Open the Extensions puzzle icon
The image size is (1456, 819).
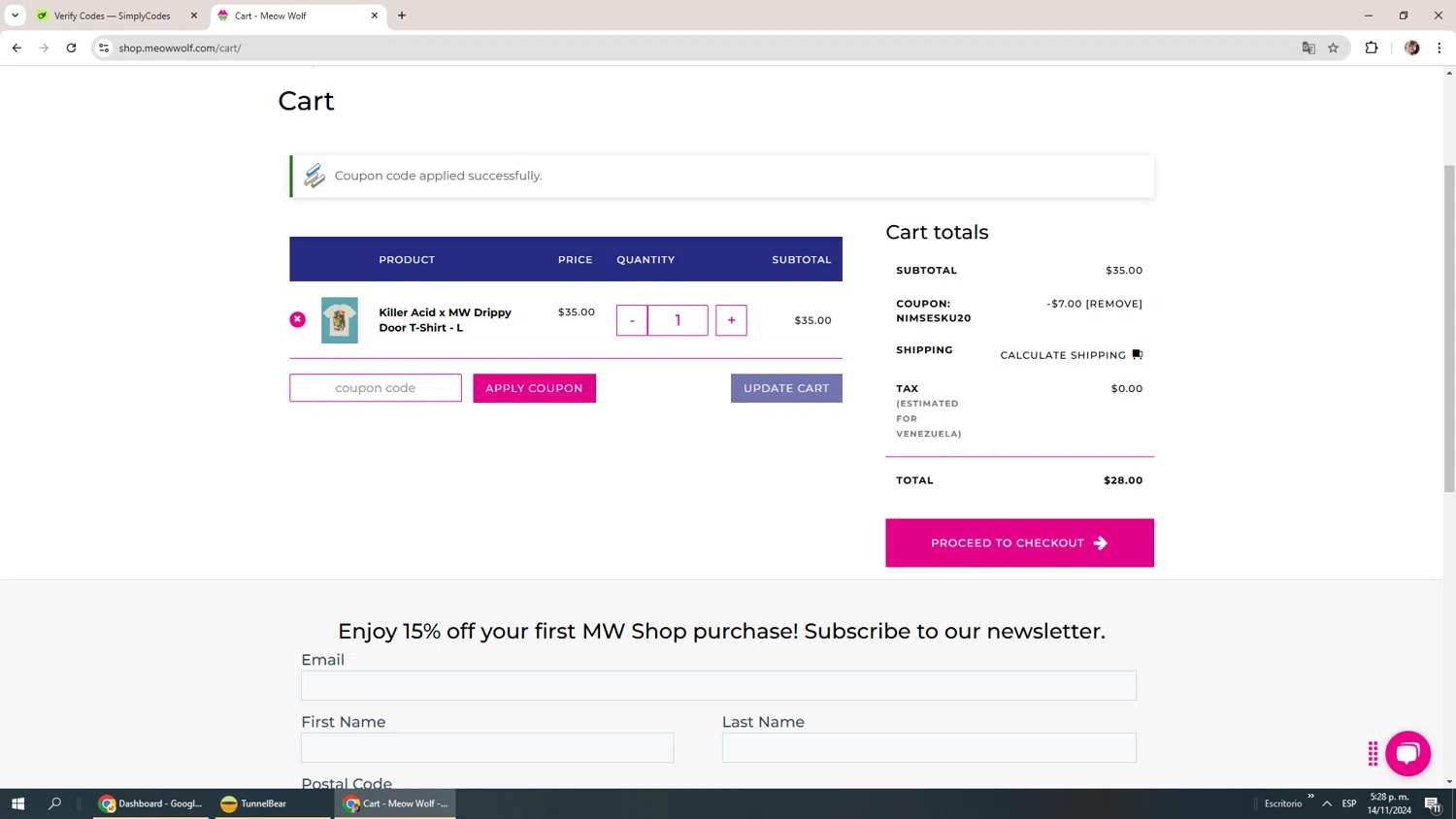point(1372,48)
